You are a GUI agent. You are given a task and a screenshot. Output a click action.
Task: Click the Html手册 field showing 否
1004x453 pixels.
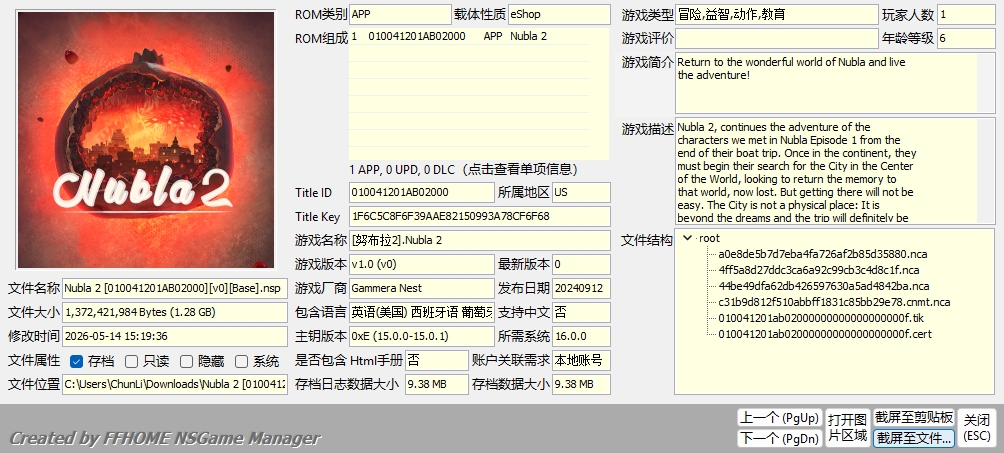[x=437, y=360]
